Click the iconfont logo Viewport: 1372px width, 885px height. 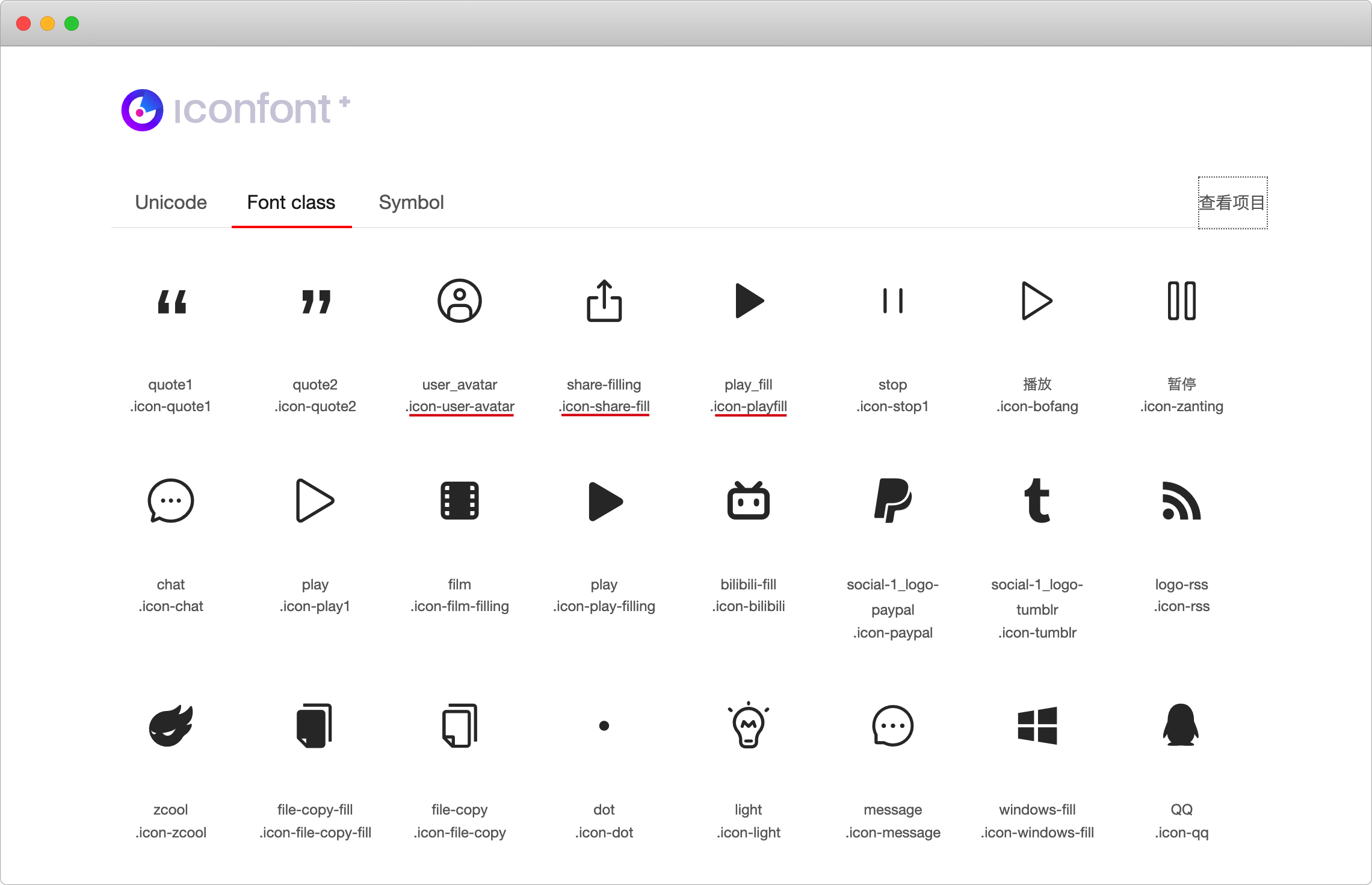236,110
